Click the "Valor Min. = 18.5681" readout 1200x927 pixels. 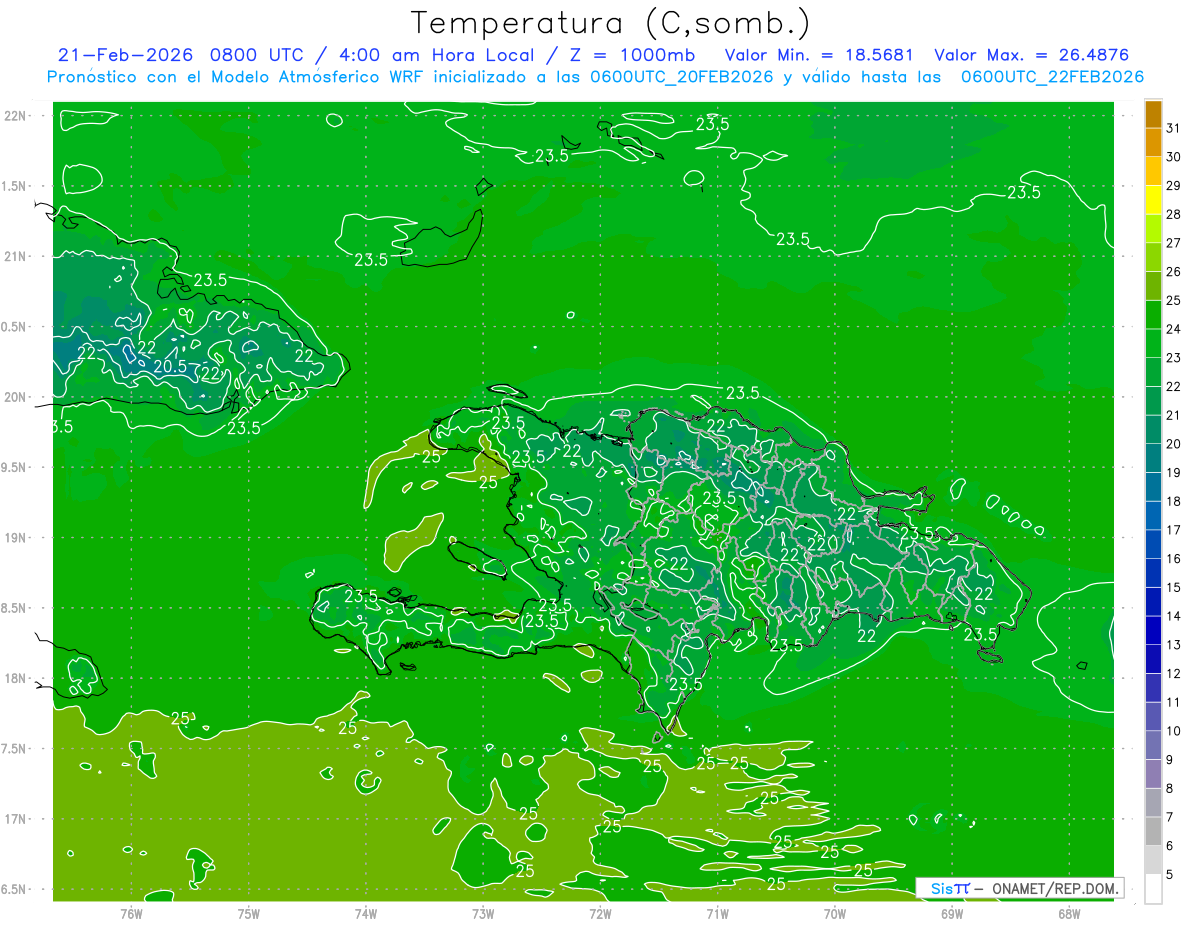click(x=818, y=55)
